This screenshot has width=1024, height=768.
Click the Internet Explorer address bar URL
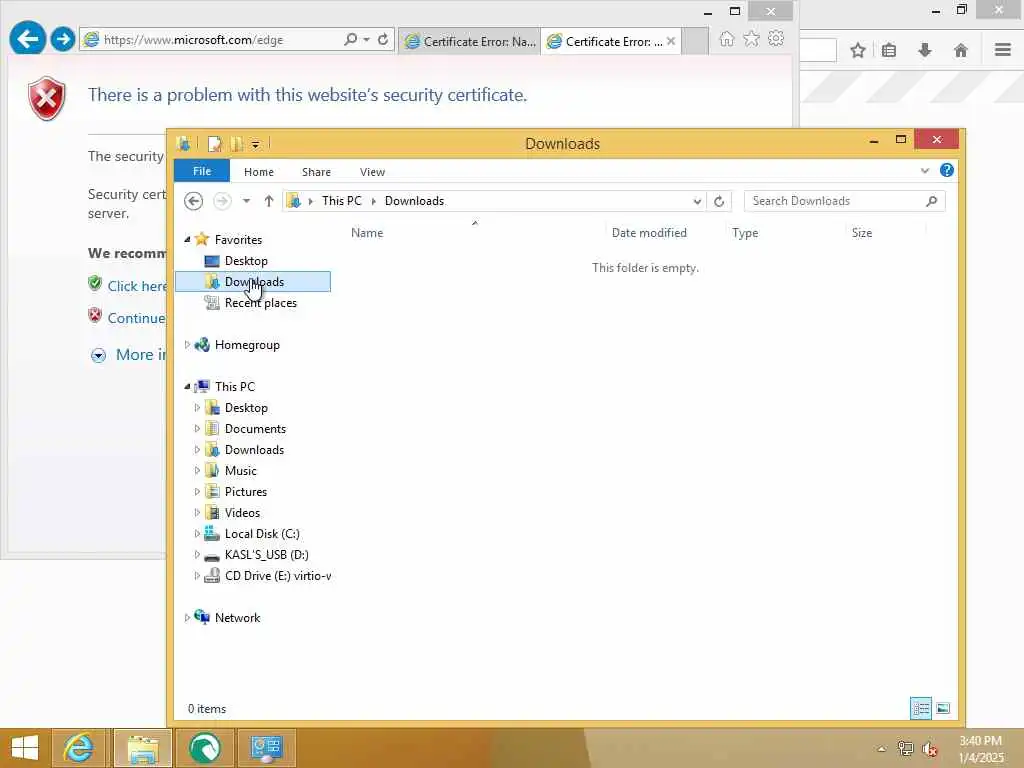193,40
